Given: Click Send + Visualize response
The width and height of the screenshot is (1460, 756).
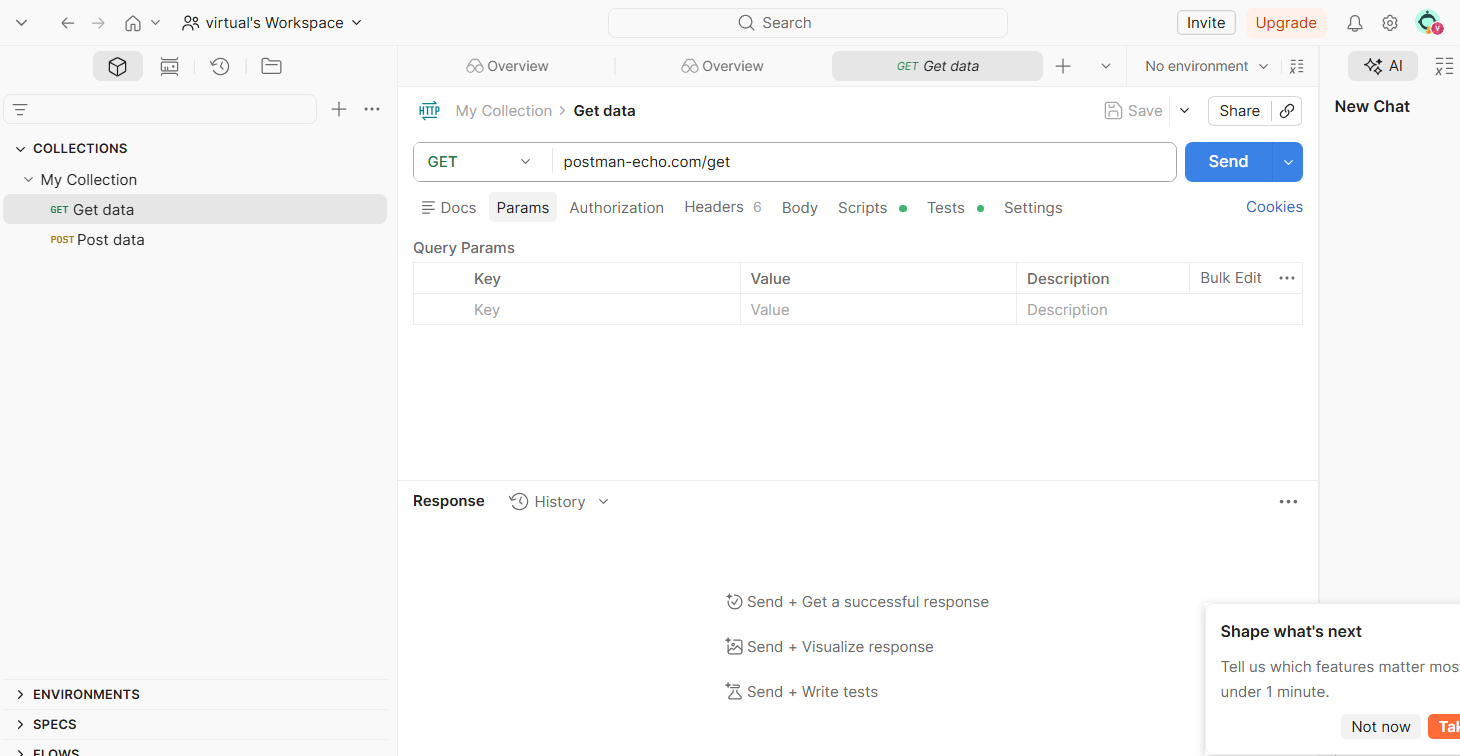Looking at the screenshot, I should 829,647.
